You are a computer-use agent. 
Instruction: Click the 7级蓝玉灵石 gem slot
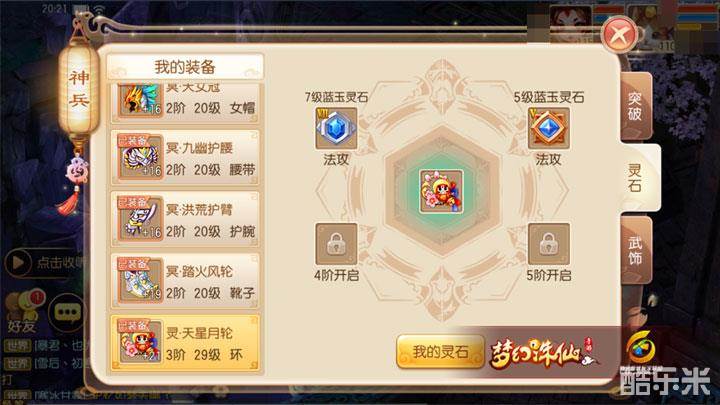tap(336, 128)
